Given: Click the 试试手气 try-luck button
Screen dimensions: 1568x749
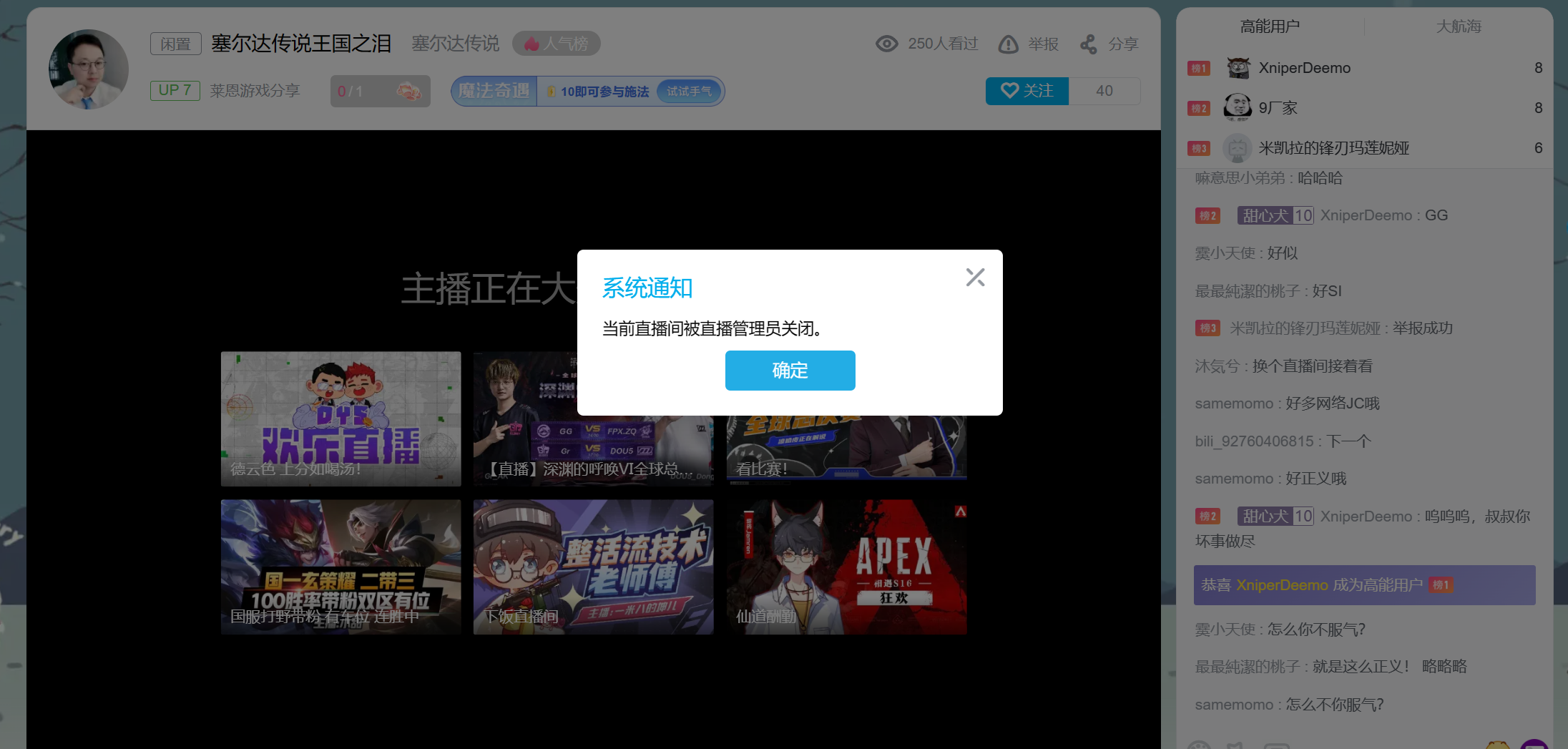Looking at the screenshot, I should pos(689,91).
